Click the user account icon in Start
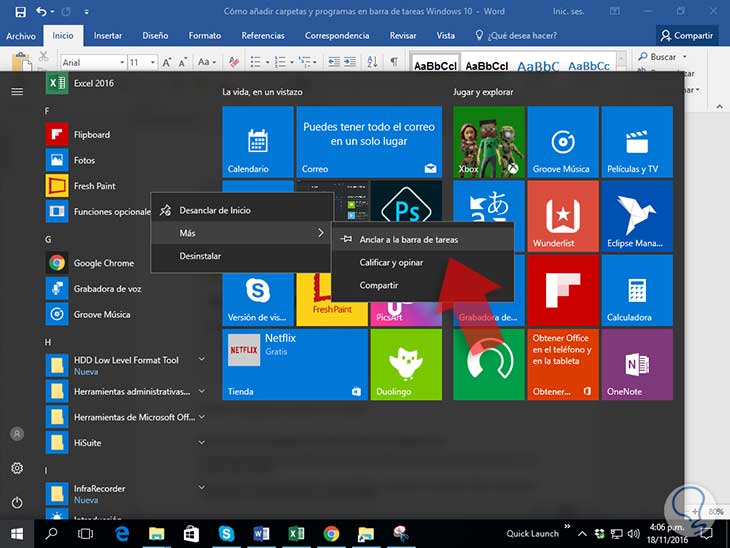This screenshot has height=548, width=730. pyautogui.click(x=17, y=434)
